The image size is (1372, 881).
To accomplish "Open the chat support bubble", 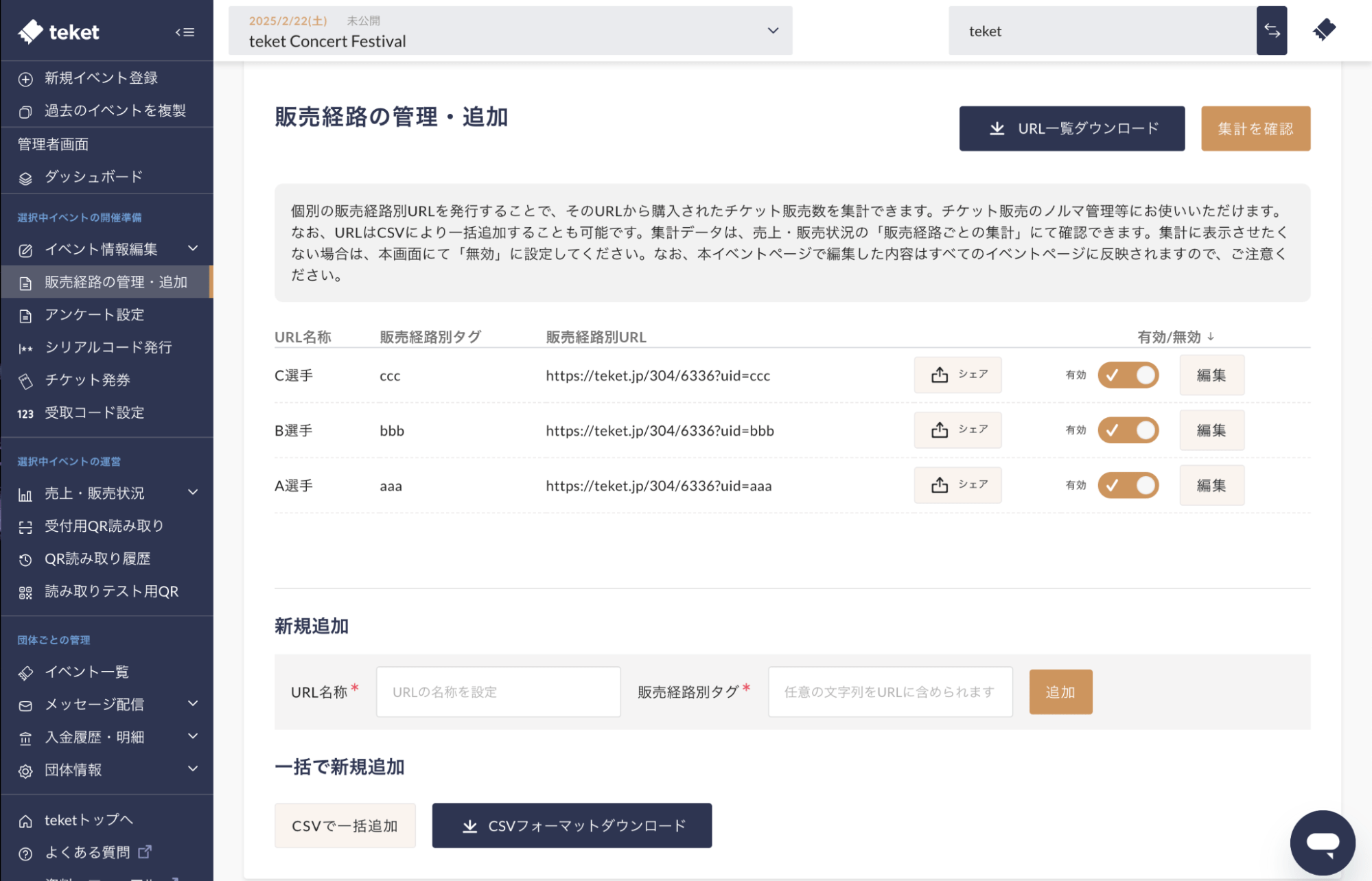I will pyautogui.click(x=1323, y=842).
